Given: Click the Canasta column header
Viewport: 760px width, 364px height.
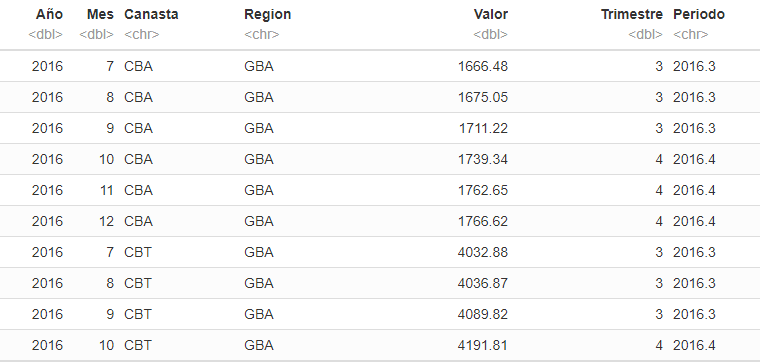Looking at the screenshot, I should (x=151, y=15).
